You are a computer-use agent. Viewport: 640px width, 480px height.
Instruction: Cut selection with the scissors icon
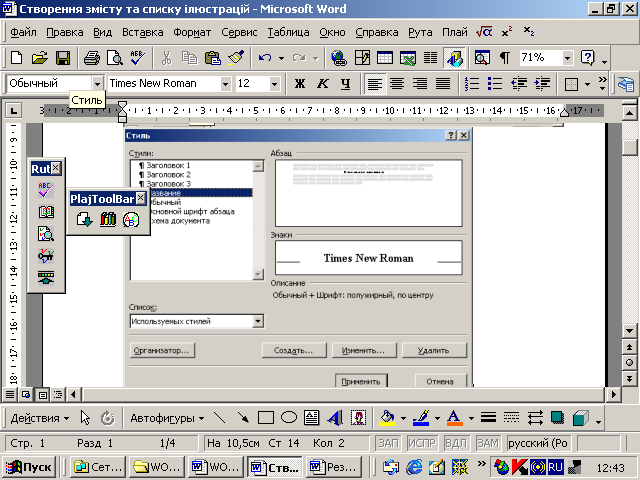pyautogui.click(x=167, y=58)
